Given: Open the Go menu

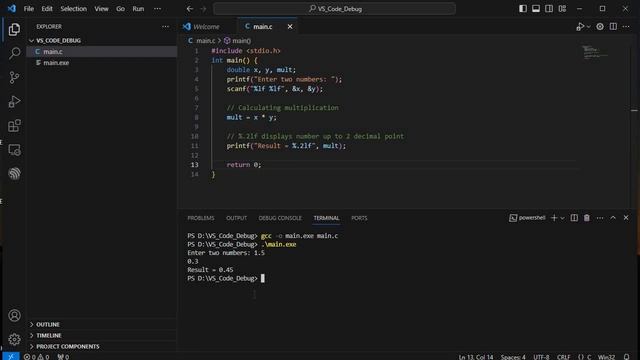Looking at the screenshot, I should pyautogui.click(x=120, y=9).
